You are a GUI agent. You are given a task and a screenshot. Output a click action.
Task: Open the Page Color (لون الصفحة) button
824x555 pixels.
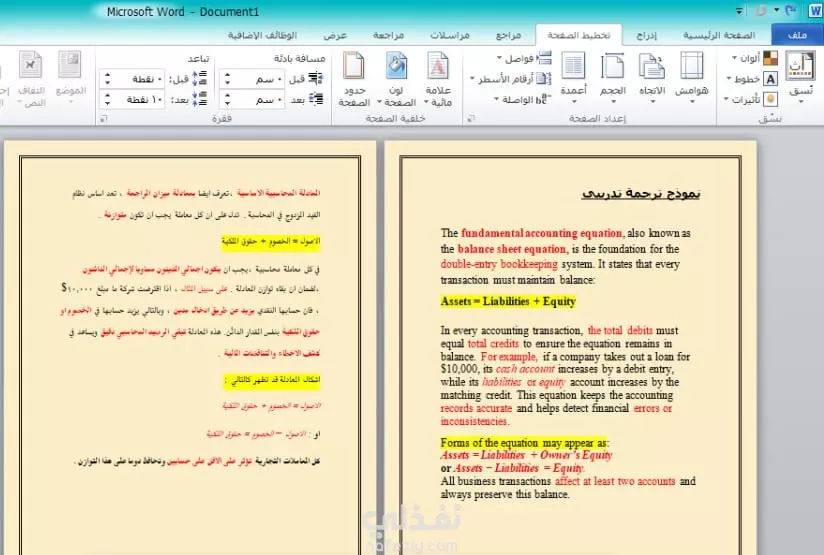[x=397, y=78]
